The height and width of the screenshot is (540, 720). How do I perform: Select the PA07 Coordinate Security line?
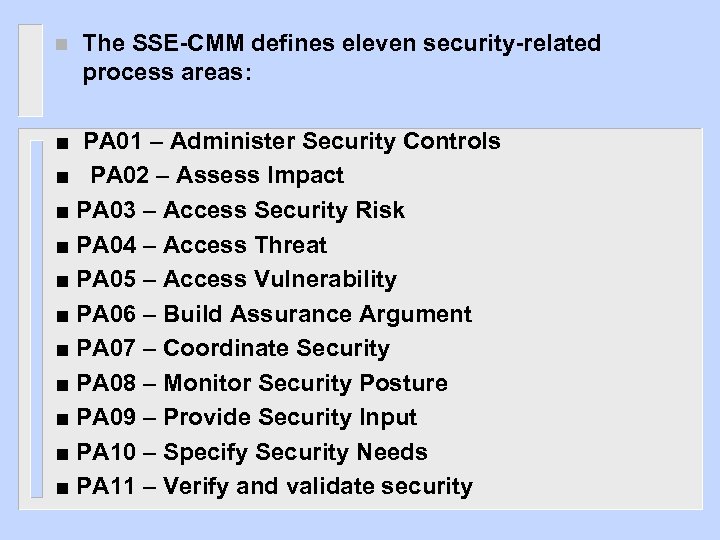tap(233, 348)
